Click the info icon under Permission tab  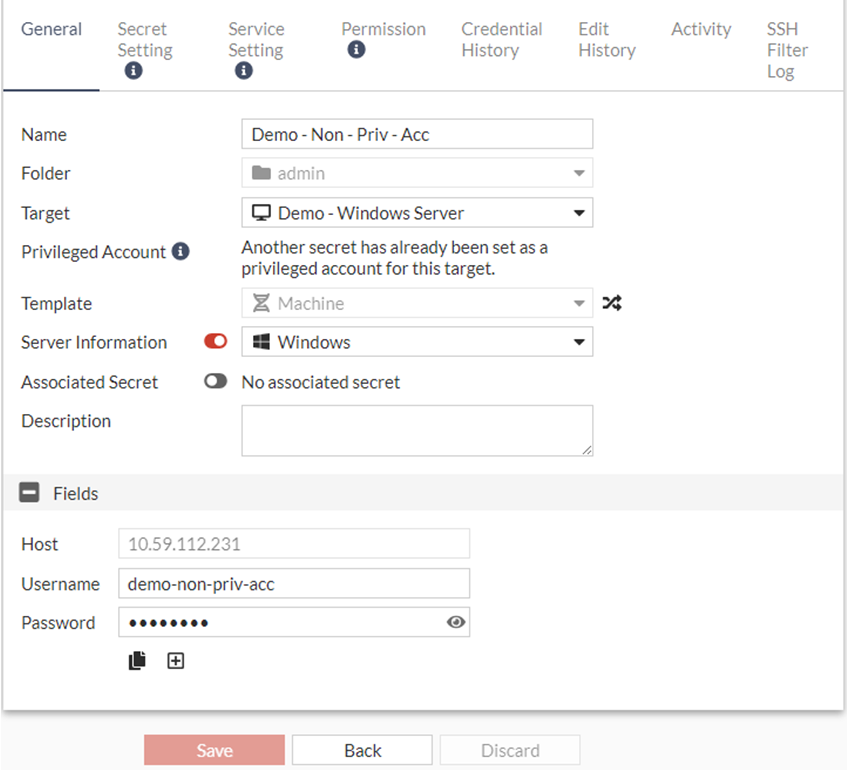(357, 50)
